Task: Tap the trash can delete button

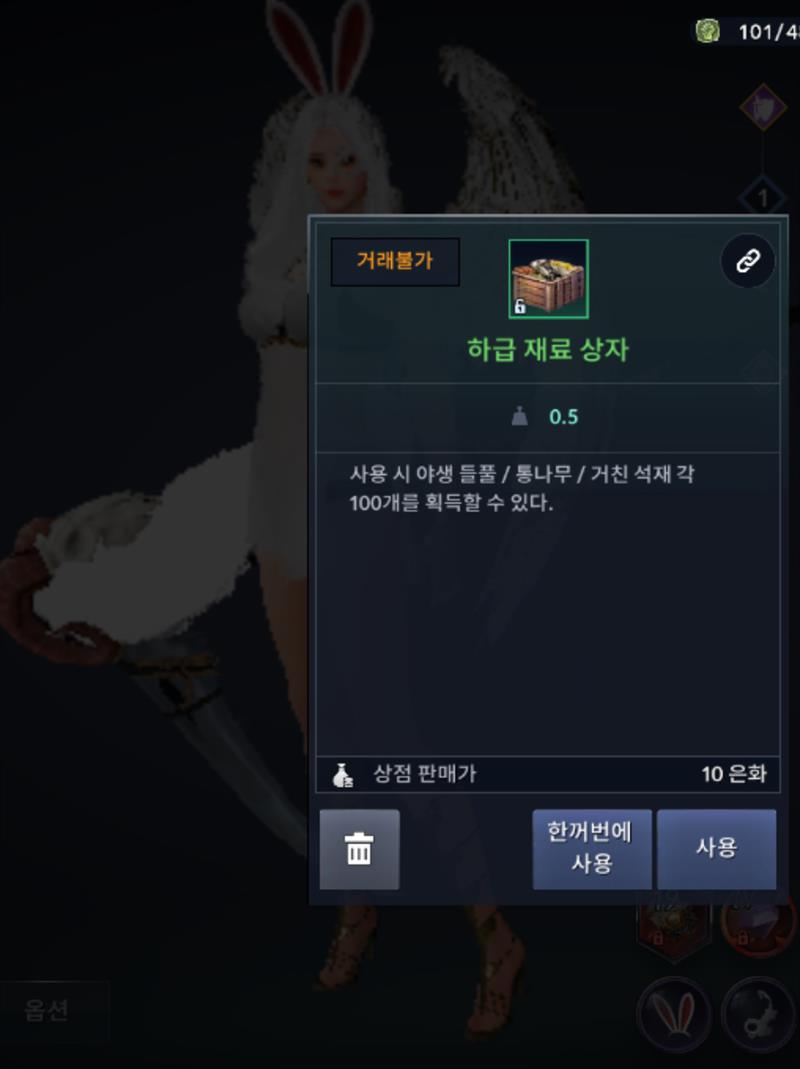Action: tap(359, 849)
